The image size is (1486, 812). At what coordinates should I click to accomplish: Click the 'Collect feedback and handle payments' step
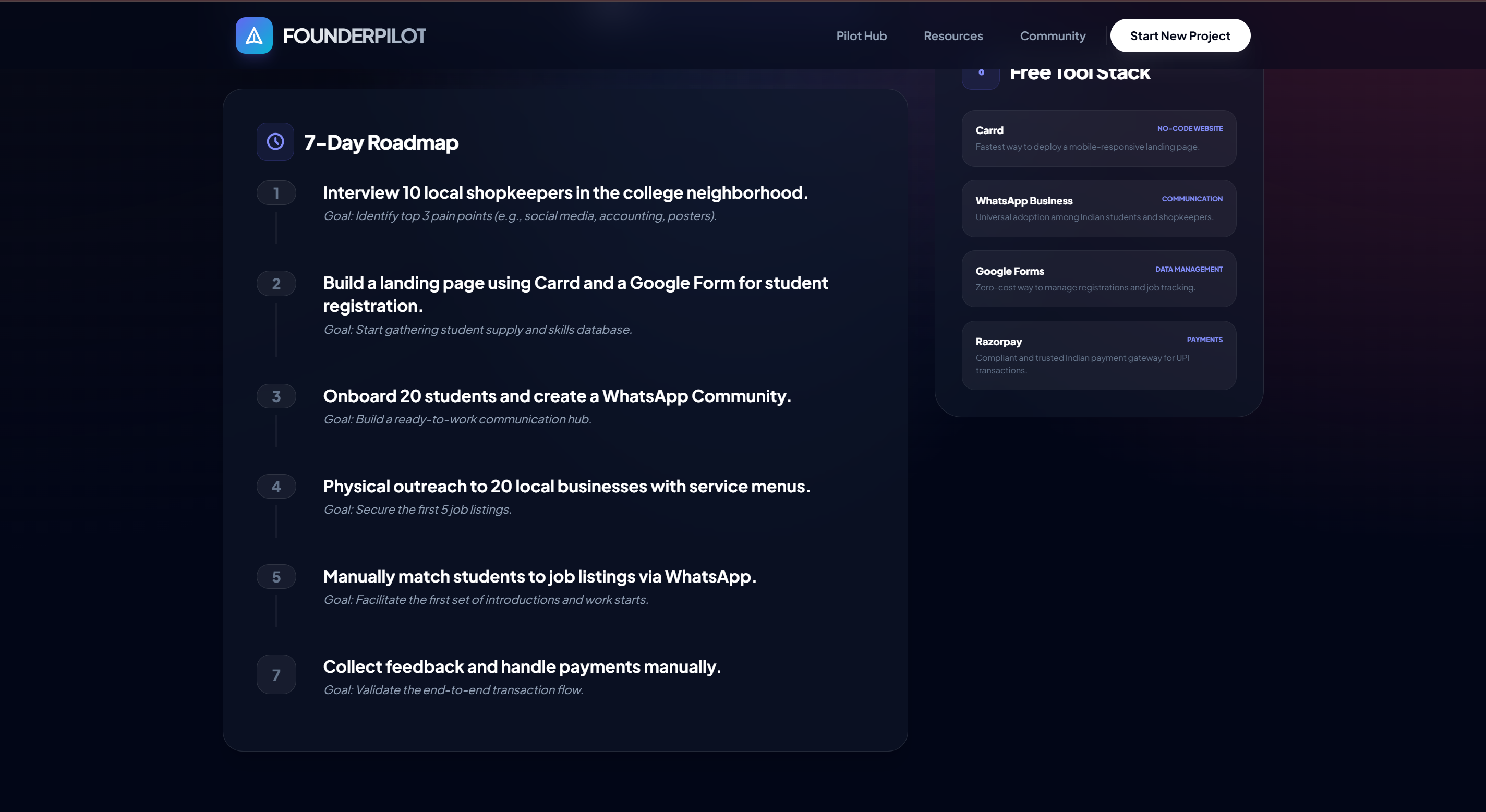pos(522,666)
